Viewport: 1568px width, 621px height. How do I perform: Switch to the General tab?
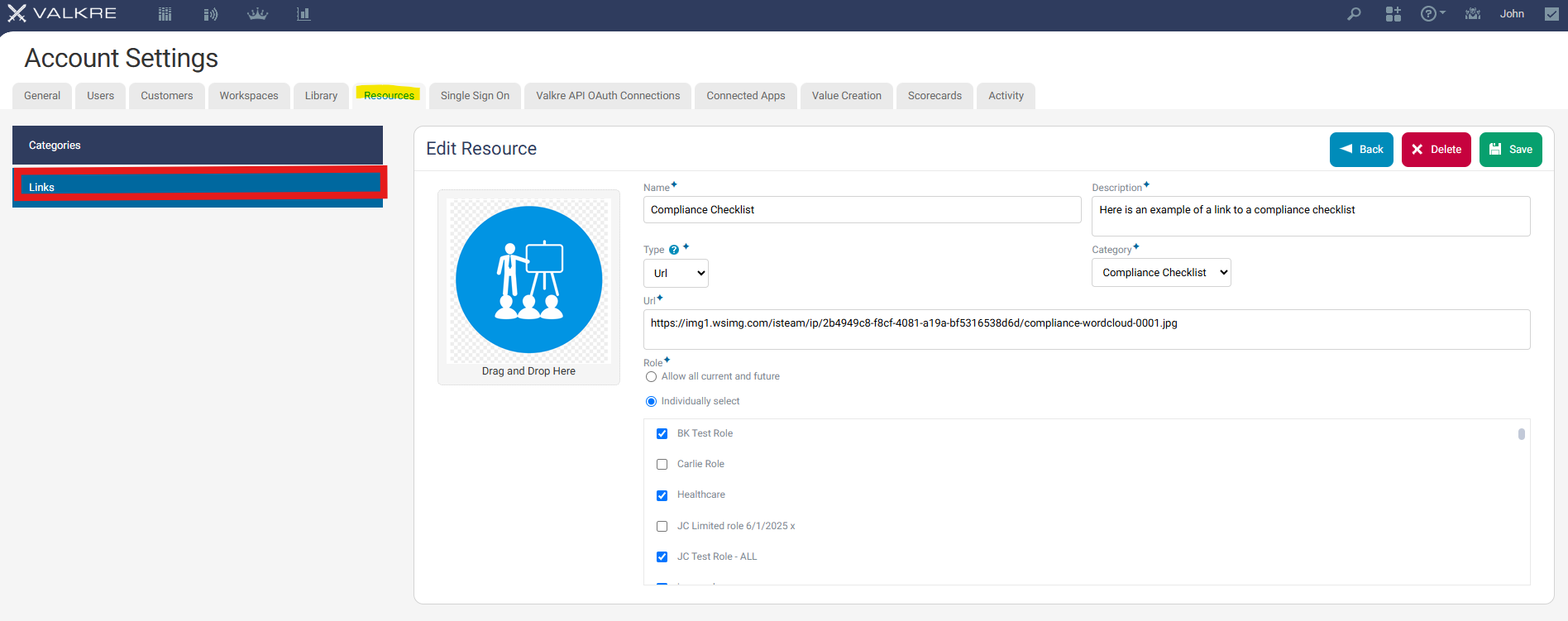tap(42, 96)
